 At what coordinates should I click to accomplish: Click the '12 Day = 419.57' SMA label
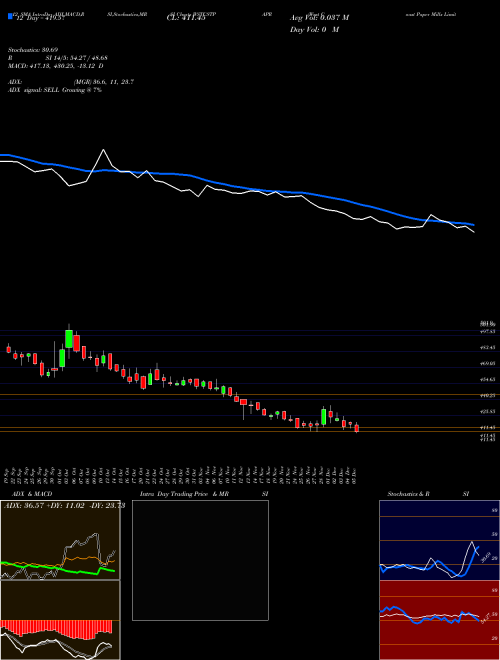point(40,18)
